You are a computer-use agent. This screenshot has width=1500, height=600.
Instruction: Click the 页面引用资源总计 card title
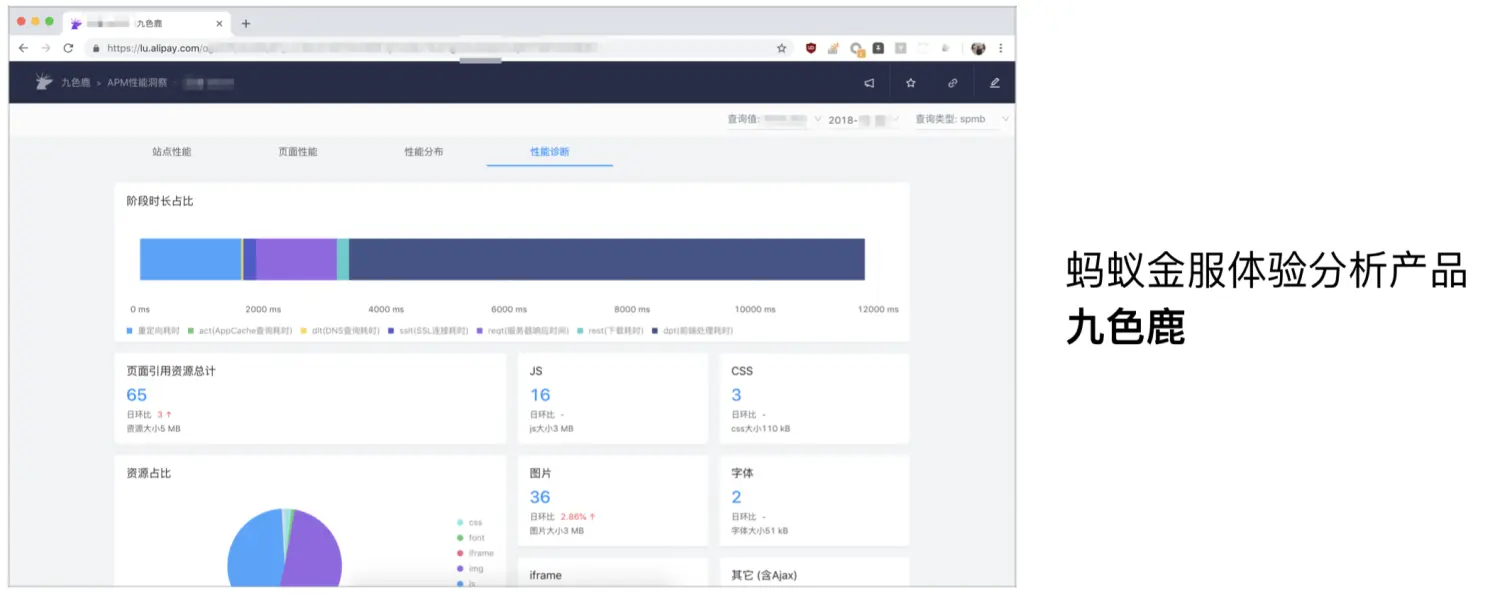click(171, 371)
